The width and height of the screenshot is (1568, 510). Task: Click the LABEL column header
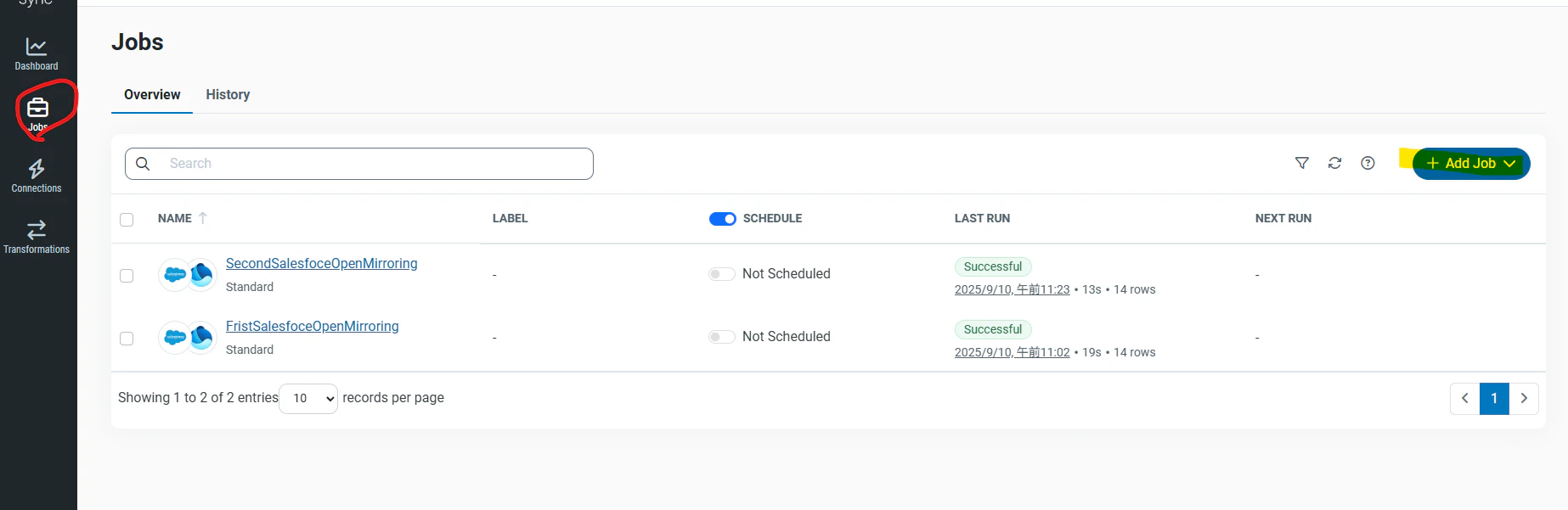click(510, 218)
